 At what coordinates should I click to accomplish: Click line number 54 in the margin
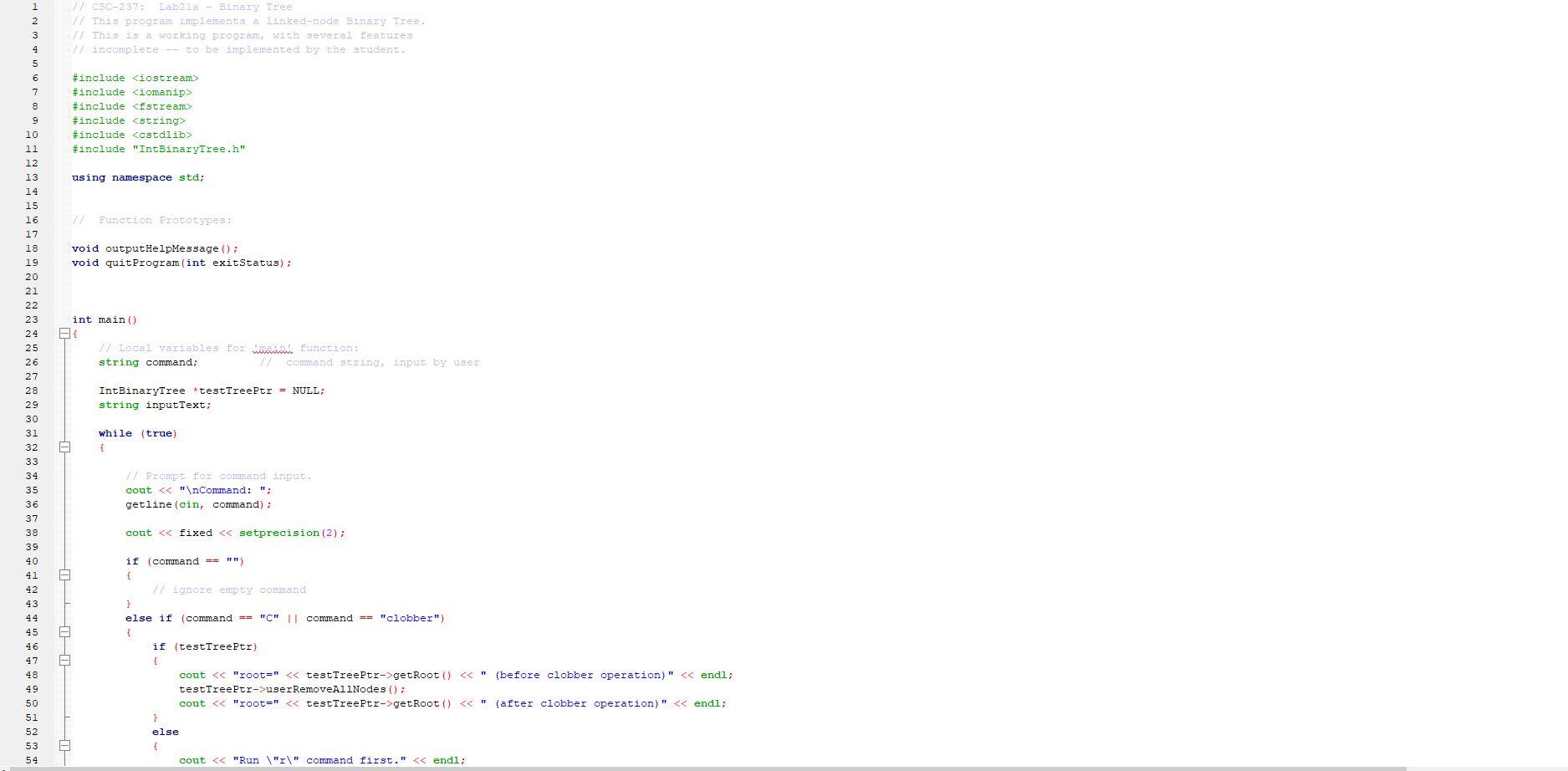(32, 760)
